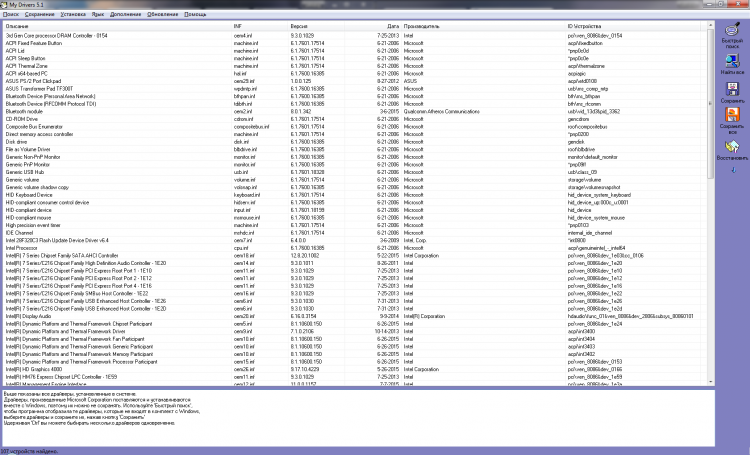This screenshot has height=455, width=750.
Task: Select the Intel Processor row
Action: pos(354,248)
